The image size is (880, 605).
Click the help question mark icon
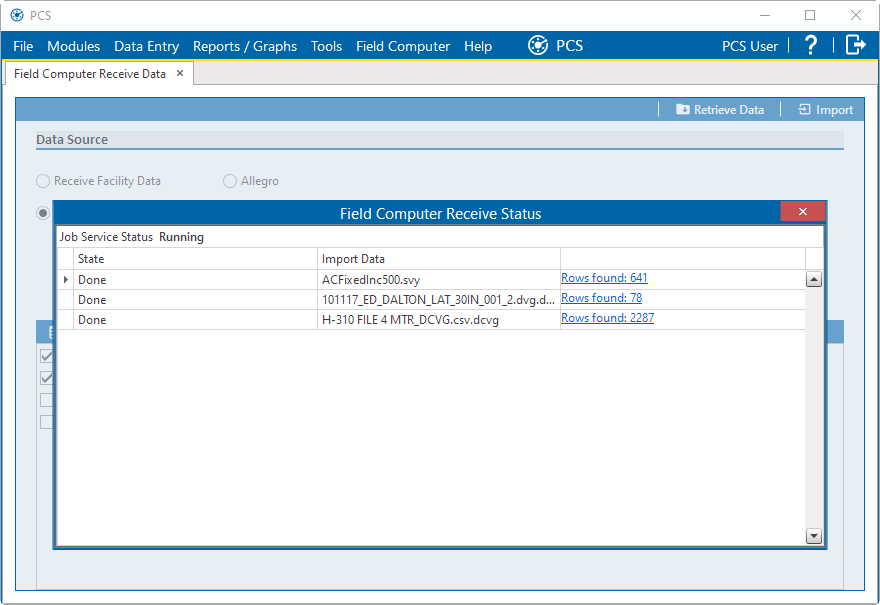coord(811,45)
